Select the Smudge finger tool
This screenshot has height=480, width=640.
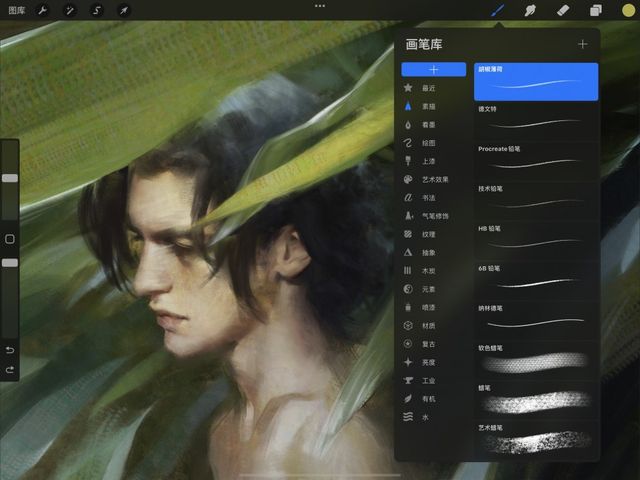click(530, 10)
